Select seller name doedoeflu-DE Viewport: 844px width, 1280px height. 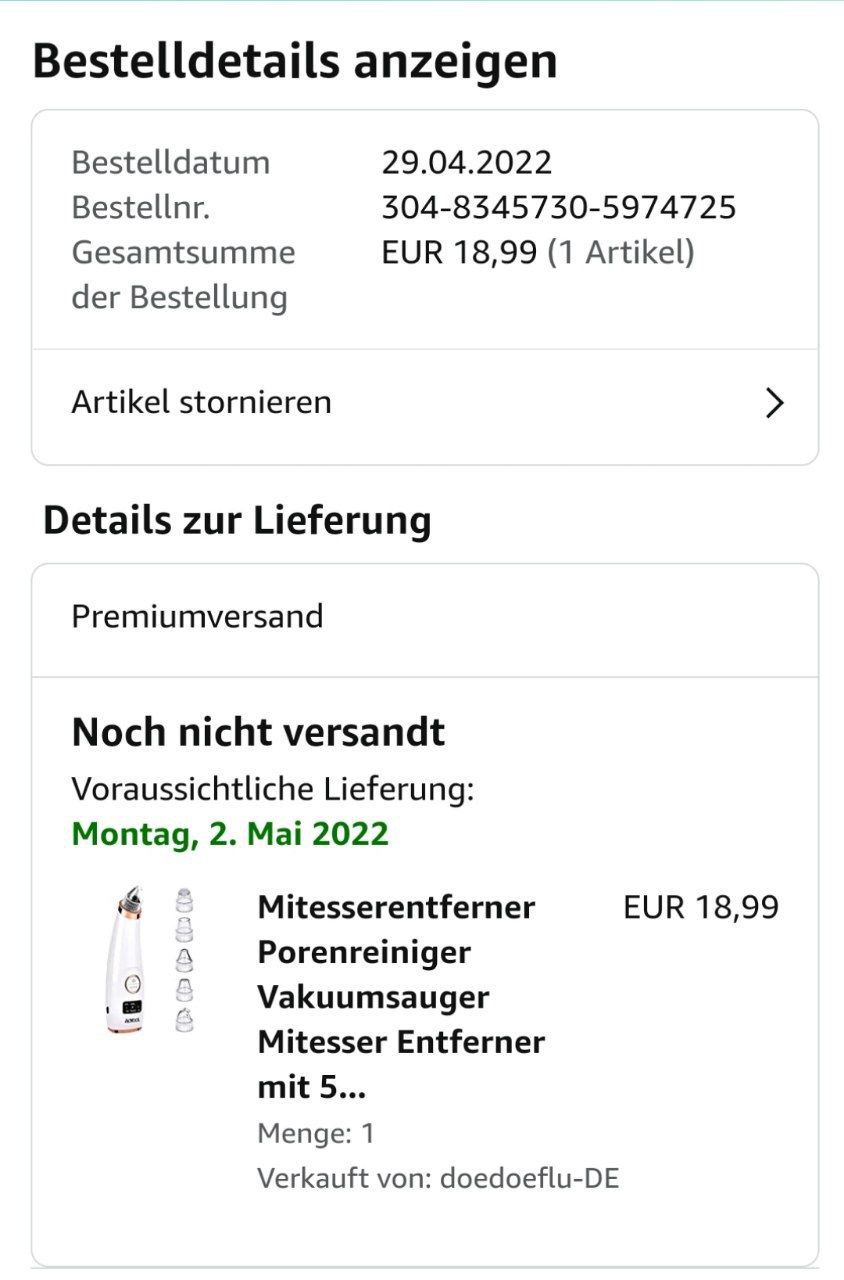click(x=530, y=1178)
